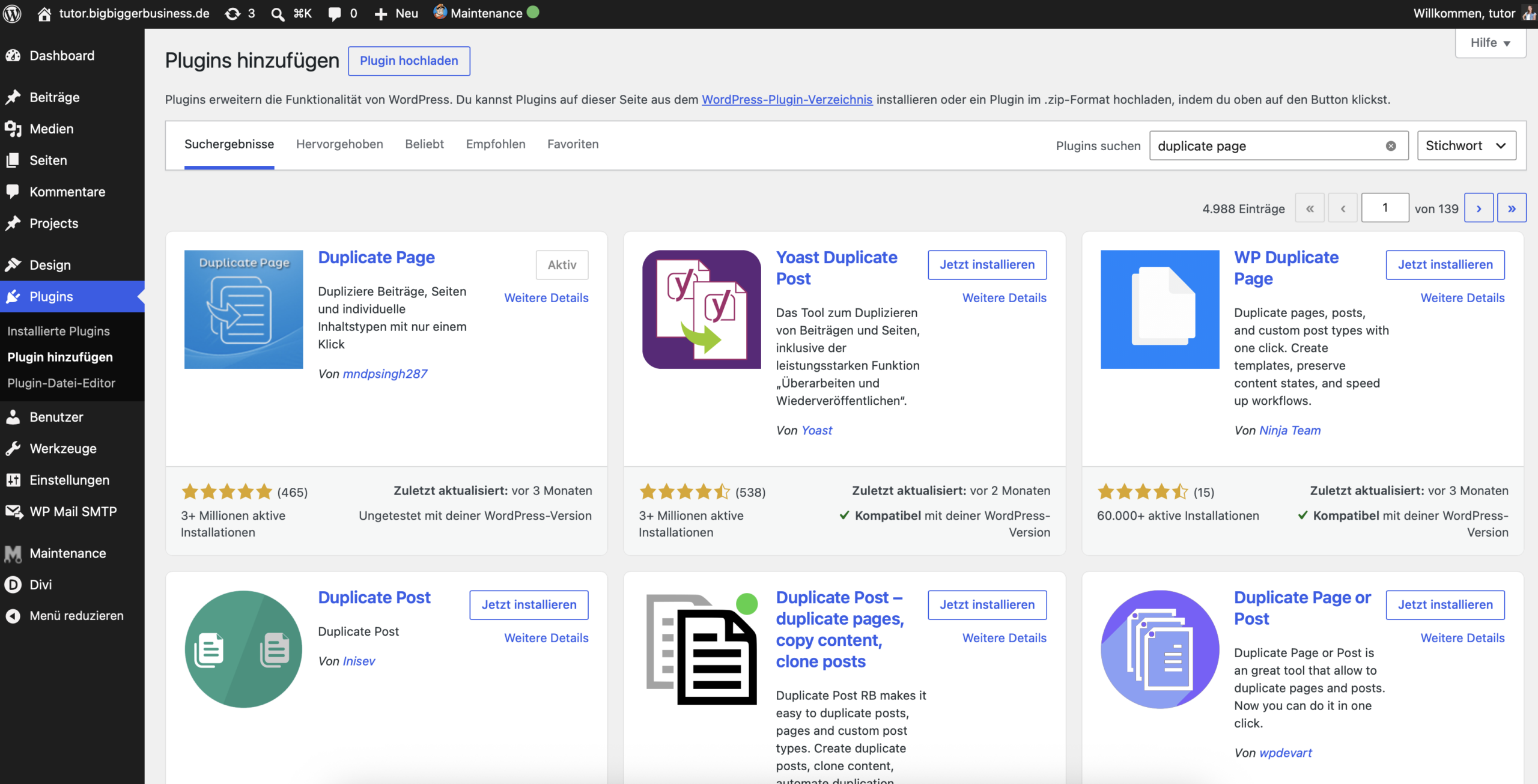Image resolution: width=1538 pixels, height=784 pixels.
Task: Open the comments bubble in admin bar
Action: [x=335, y=14]
